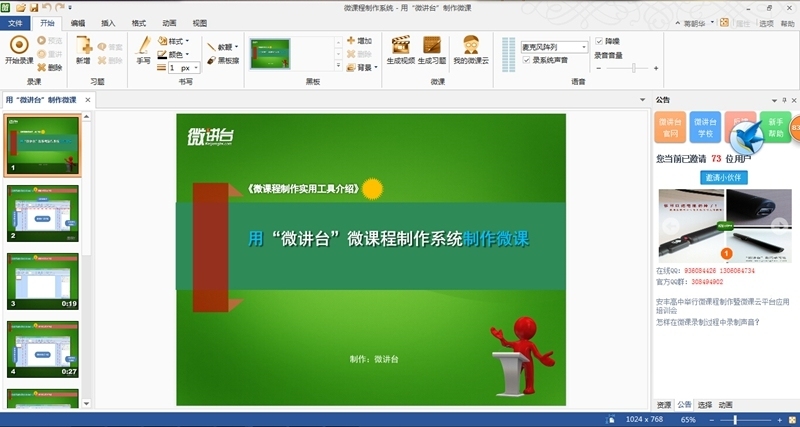Switch to the 动画 ribbon tab
Screen dimensions: 800x427
point(169,23)
